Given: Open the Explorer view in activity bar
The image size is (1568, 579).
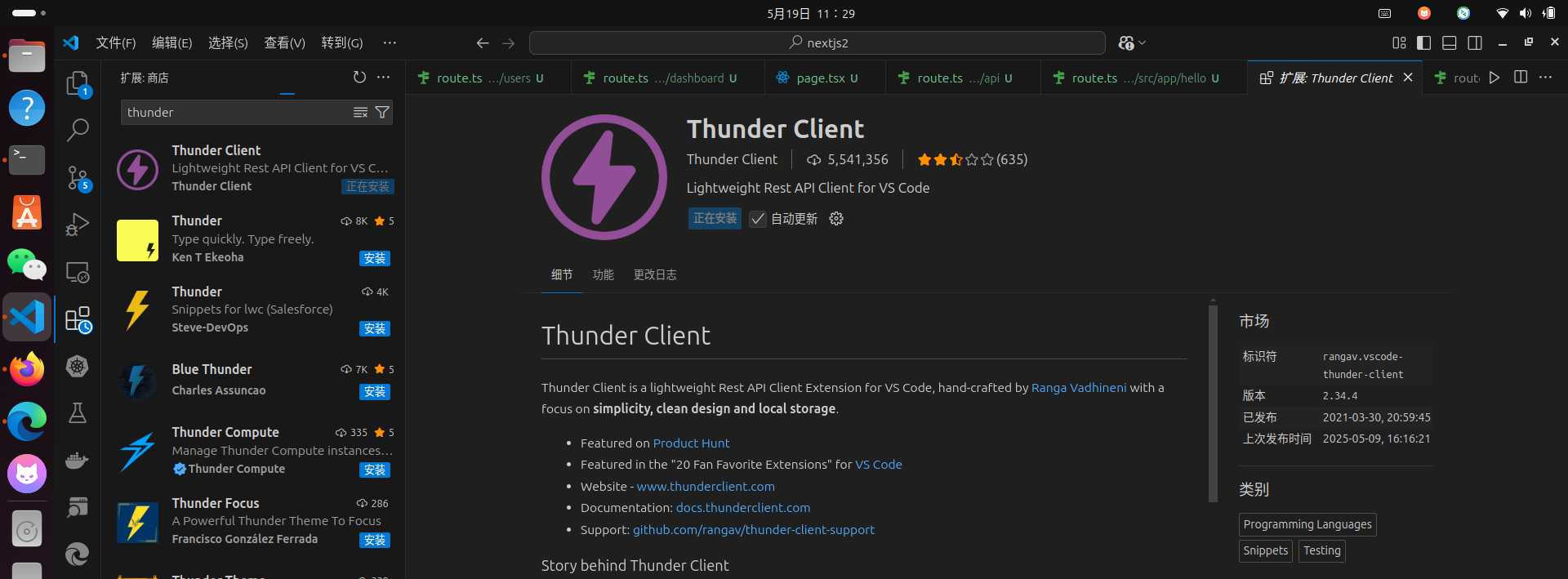Looking at the screenshot, I should pyautogui.click(x=78, y=82).
